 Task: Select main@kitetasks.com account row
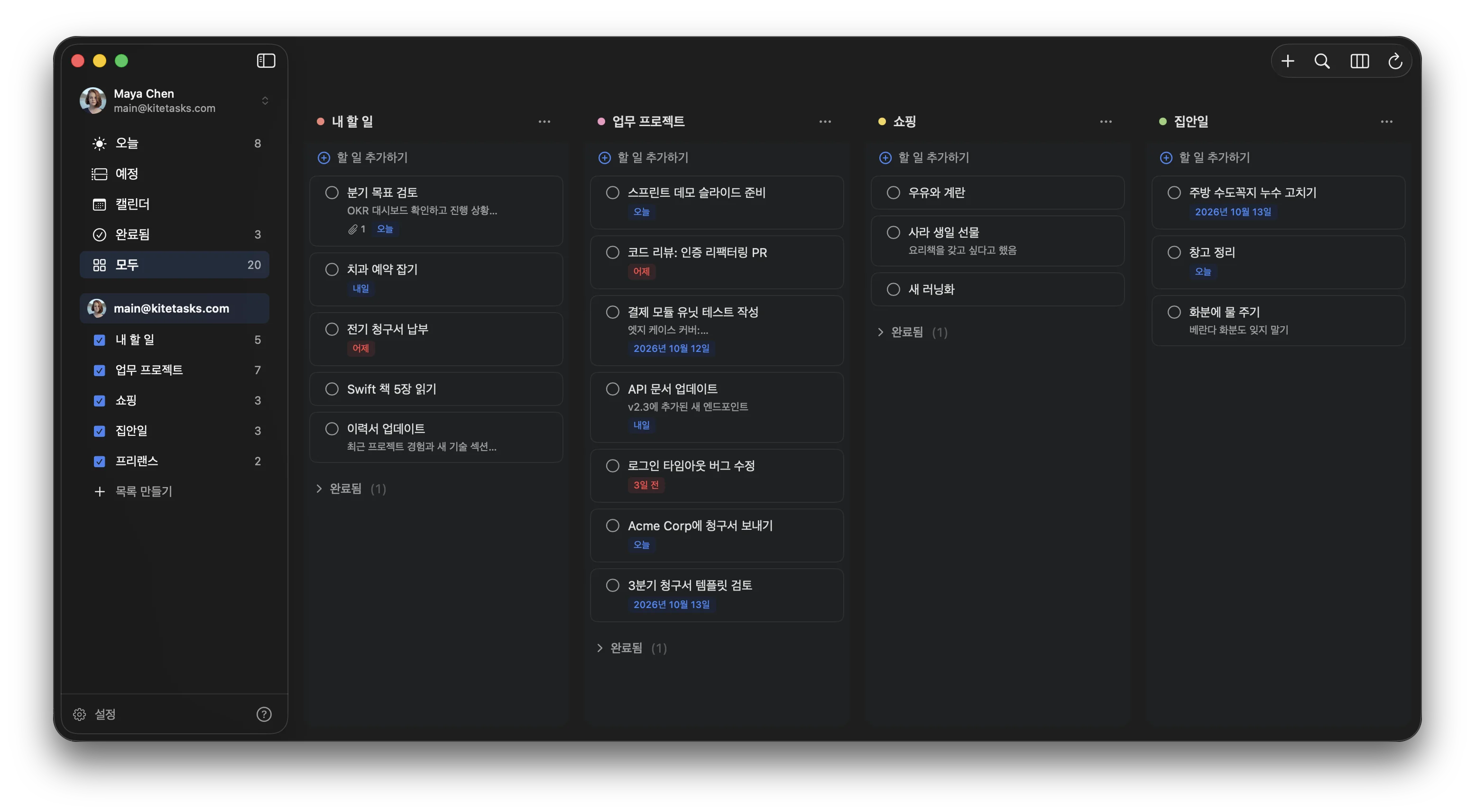[x=174, y=308]
